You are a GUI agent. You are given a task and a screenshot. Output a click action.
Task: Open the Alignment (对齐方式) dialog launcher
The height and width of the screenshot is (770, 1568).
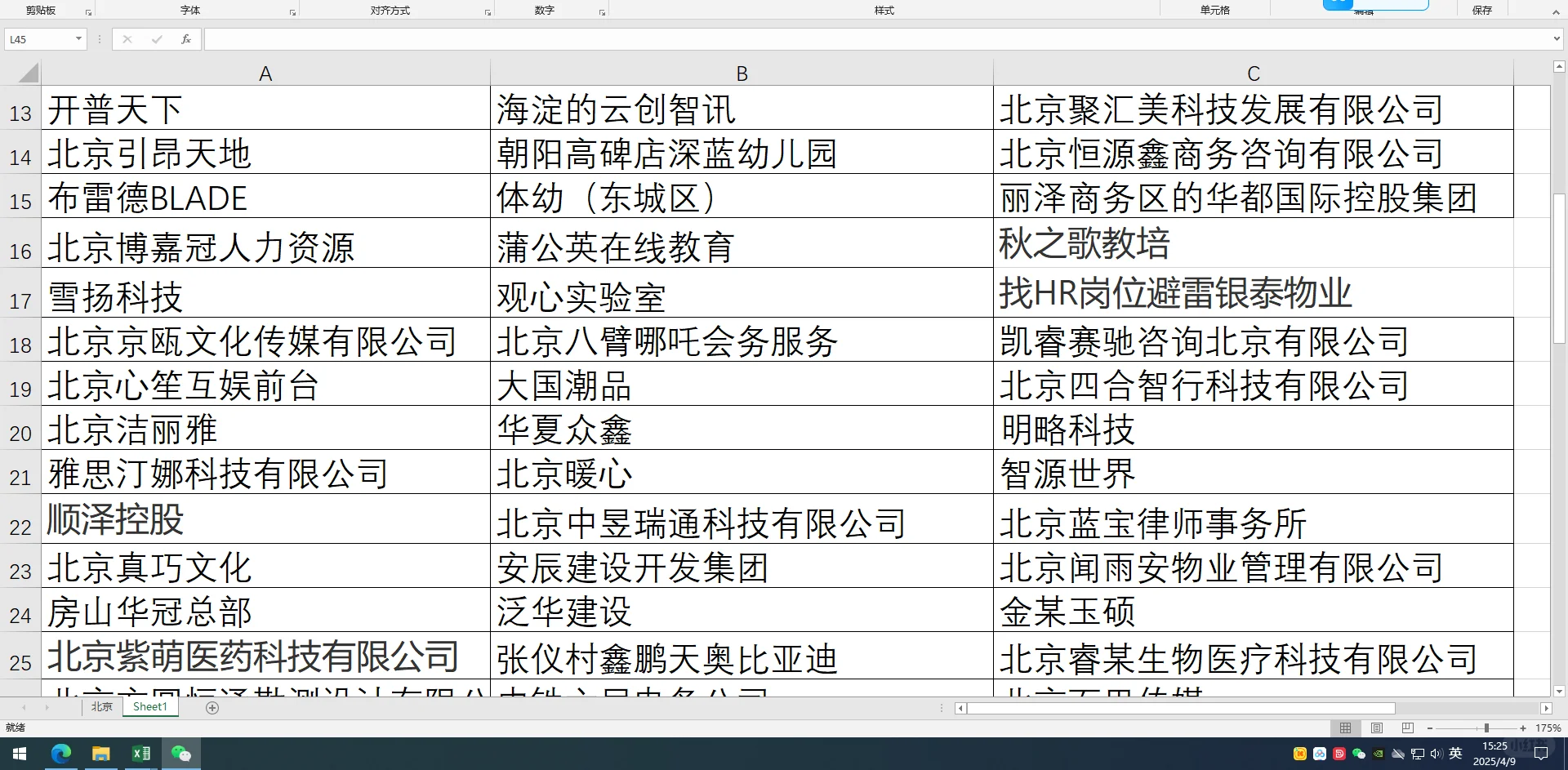tap(488, 13)
